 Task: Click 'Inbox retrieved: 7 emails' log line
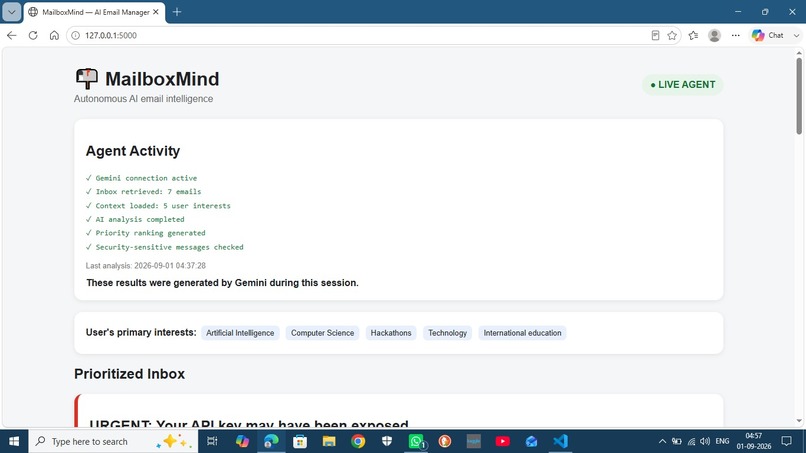coord(143,191)
